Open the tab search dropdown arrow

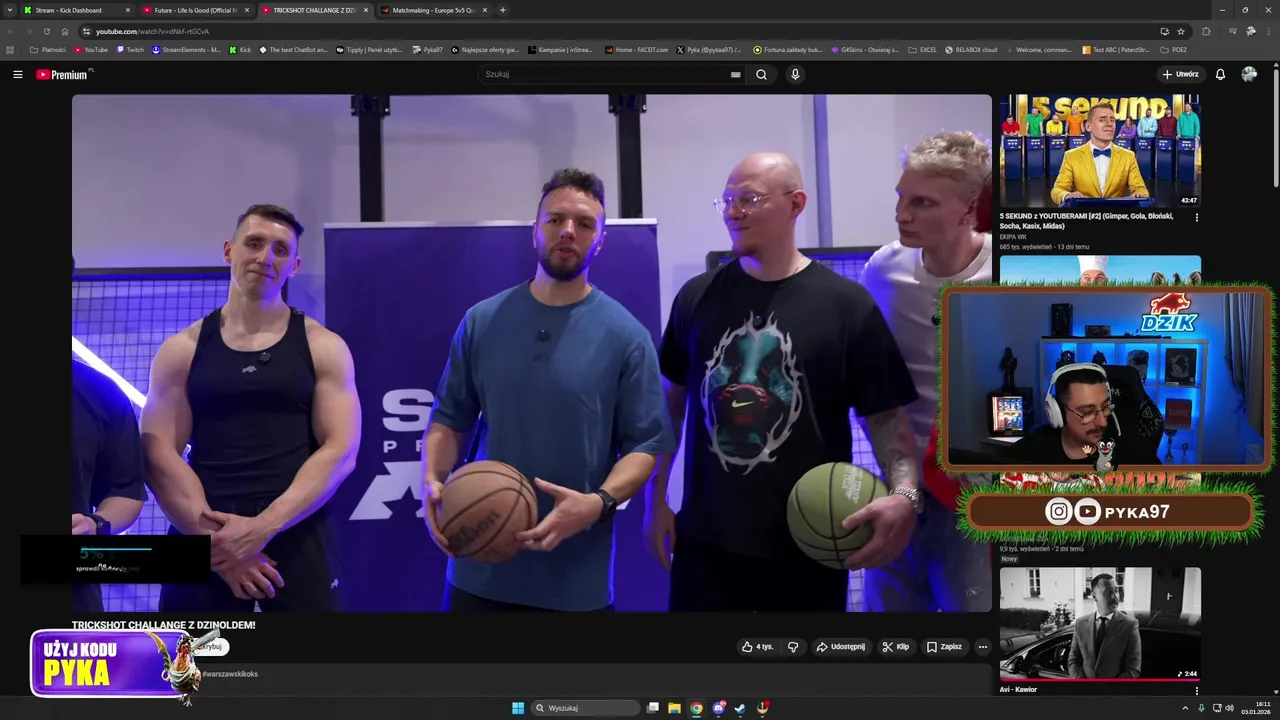pos(10,10)
